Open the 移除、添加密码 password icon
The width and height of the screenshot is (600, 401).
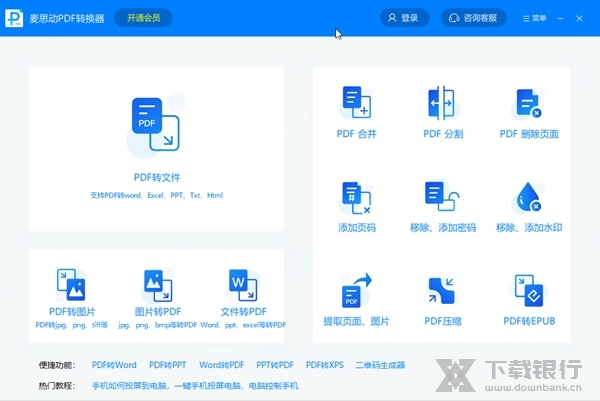(x=442, y=196)
